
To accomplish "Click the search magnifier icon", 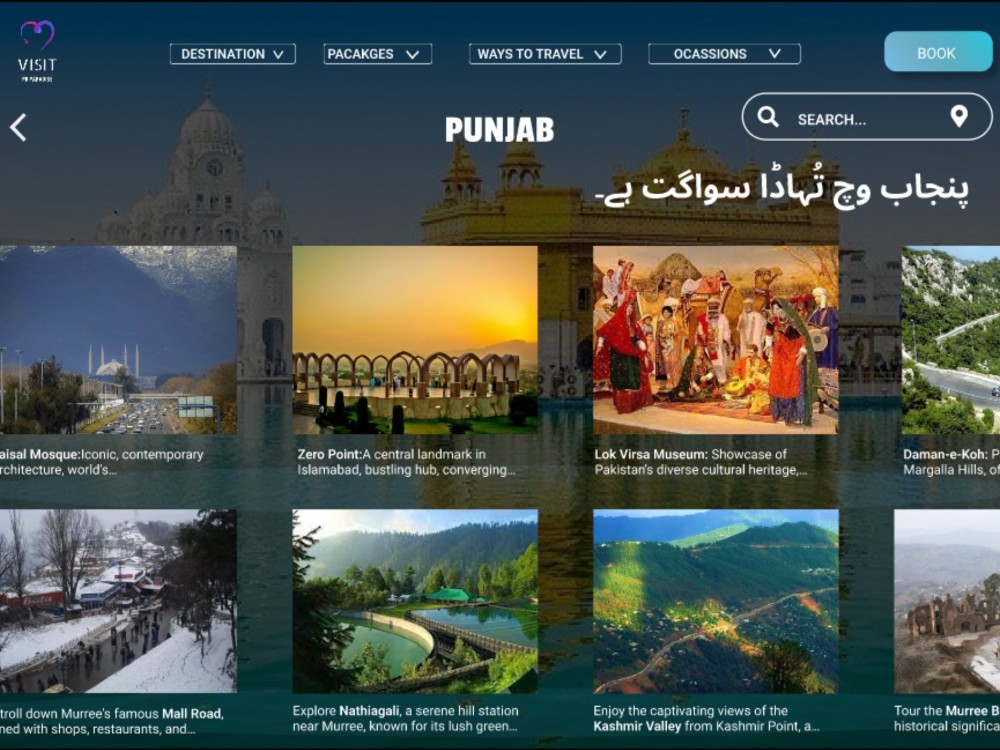I will [768, 117].
